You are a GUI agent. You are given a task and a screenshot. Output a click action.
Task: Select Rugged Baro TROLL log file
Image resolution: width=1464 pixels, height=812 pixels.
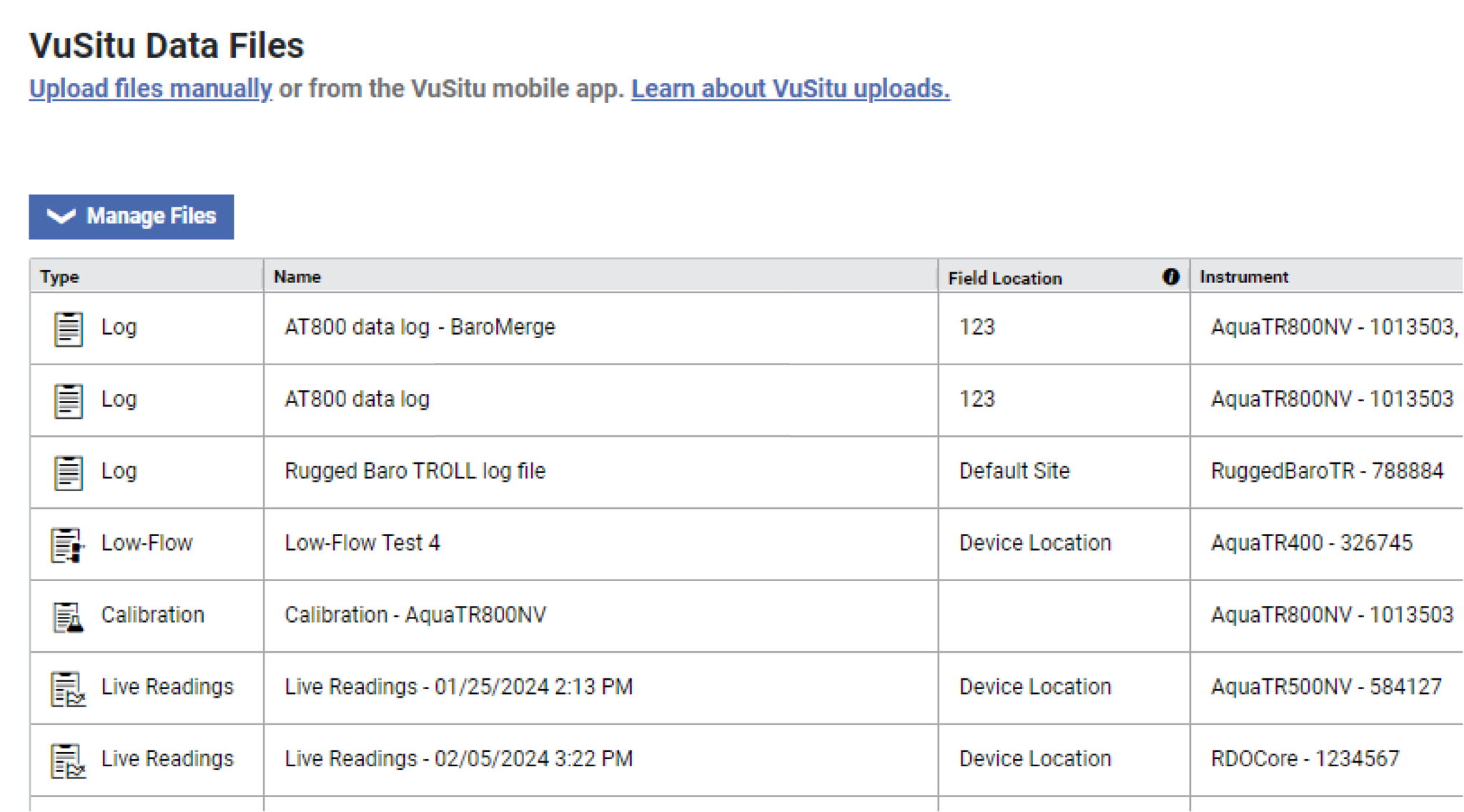coord(415,471)
